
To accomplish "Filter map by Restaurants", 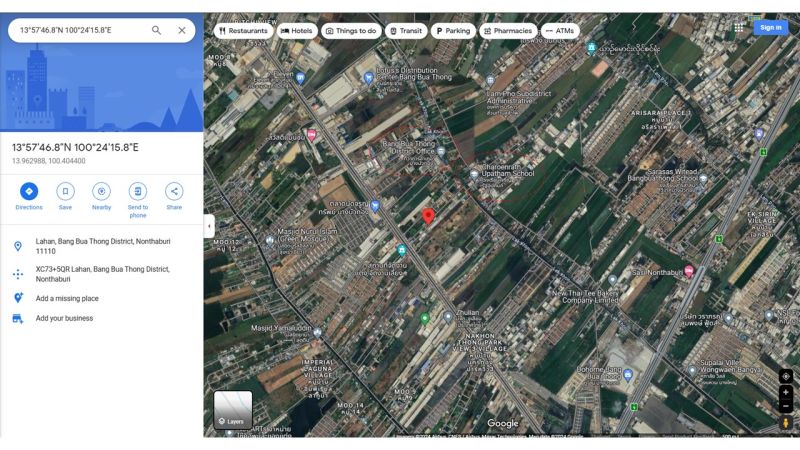I will click(x=243, y=31).
